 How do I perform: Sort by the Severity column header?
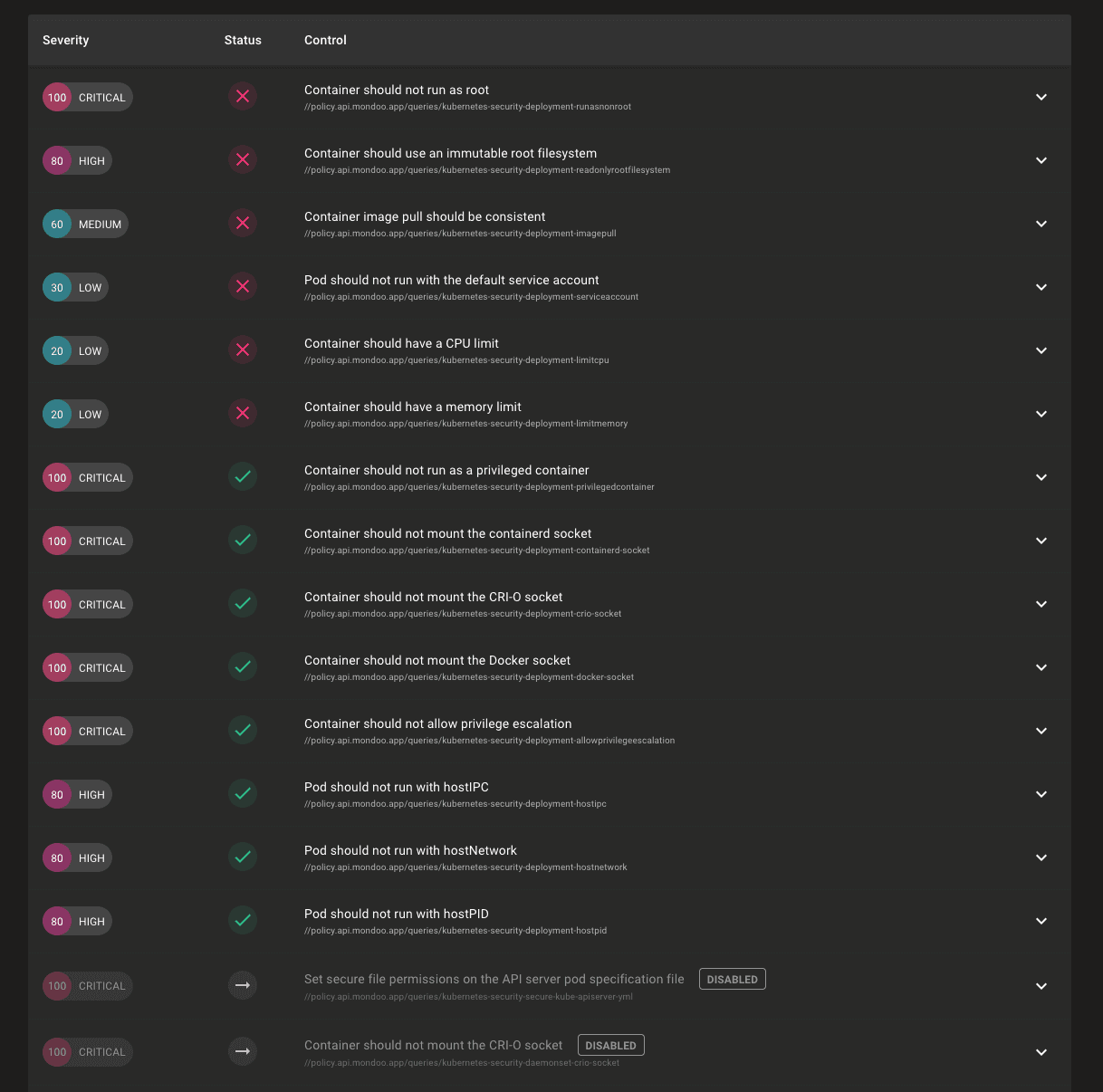click(66, 40)
